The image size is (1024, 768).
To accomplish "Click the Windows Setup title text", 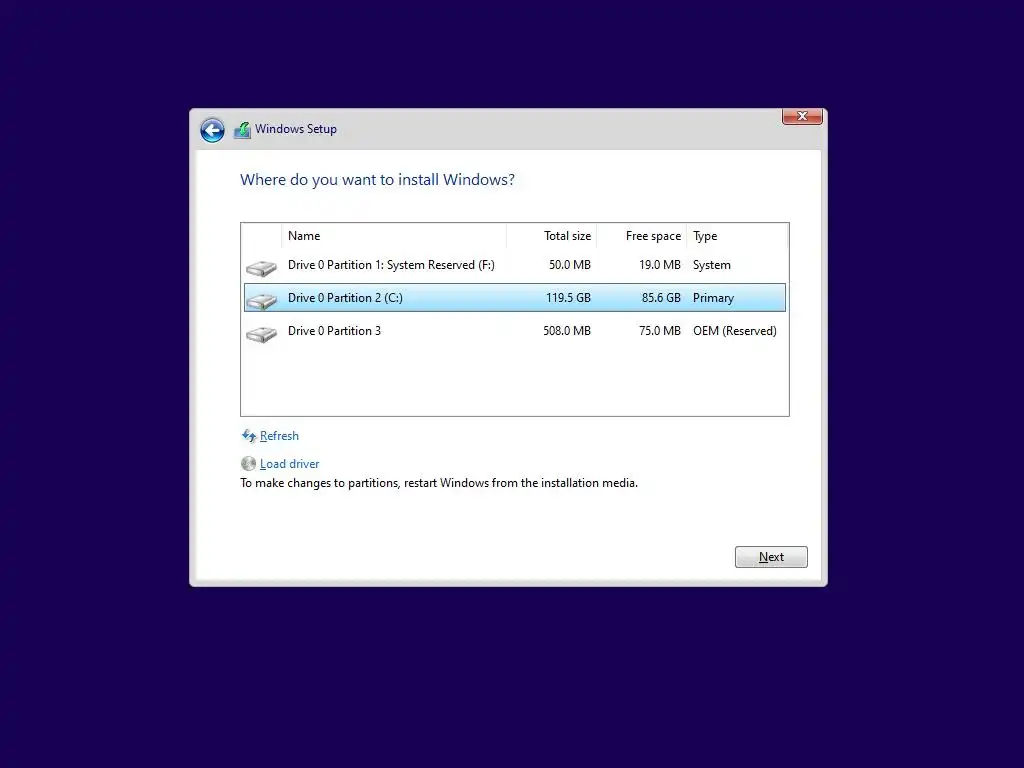I will [x=296, y=129].
